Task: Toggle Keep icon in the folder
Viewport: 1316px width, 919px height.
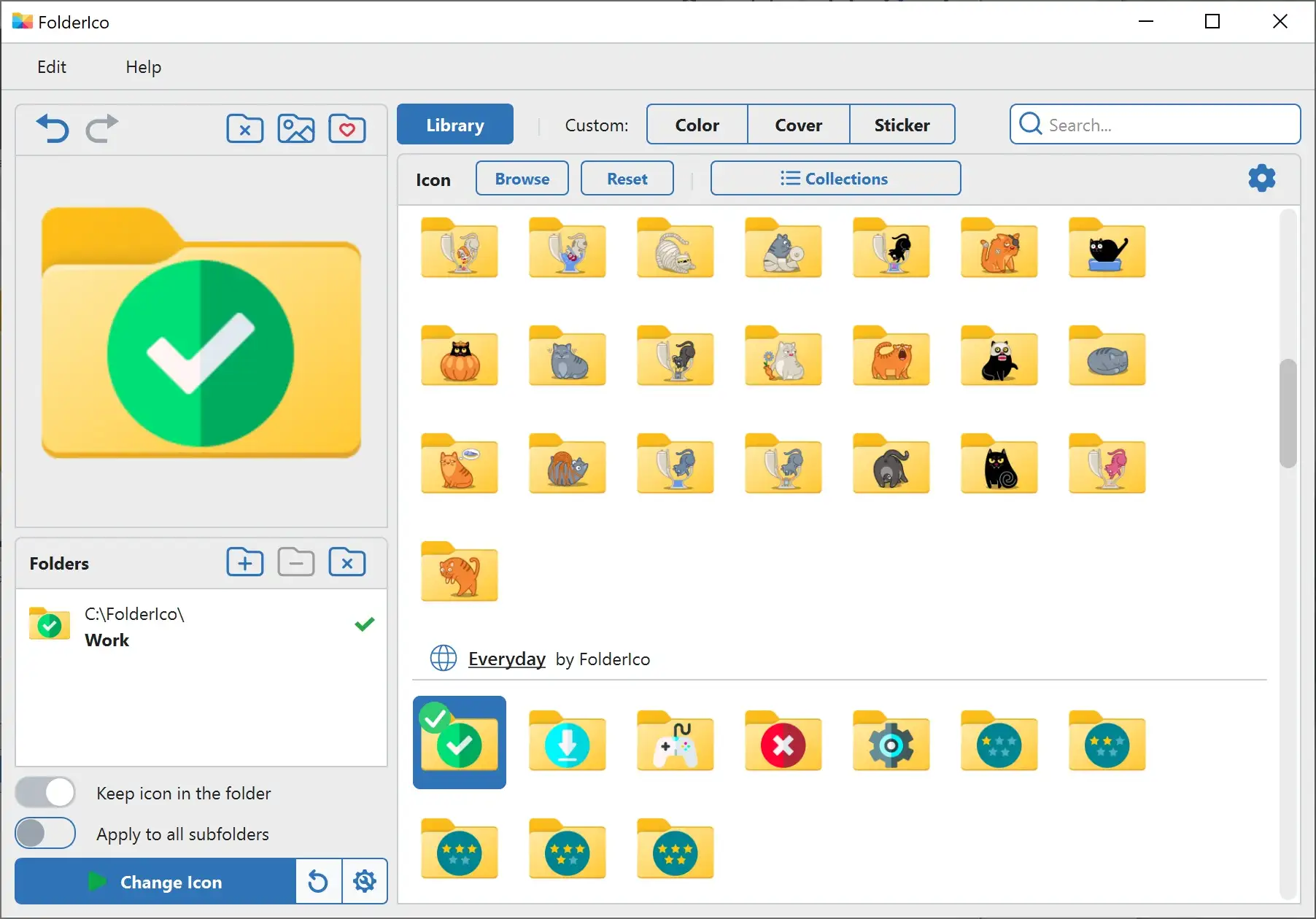Action: click(x=45, y=792)
